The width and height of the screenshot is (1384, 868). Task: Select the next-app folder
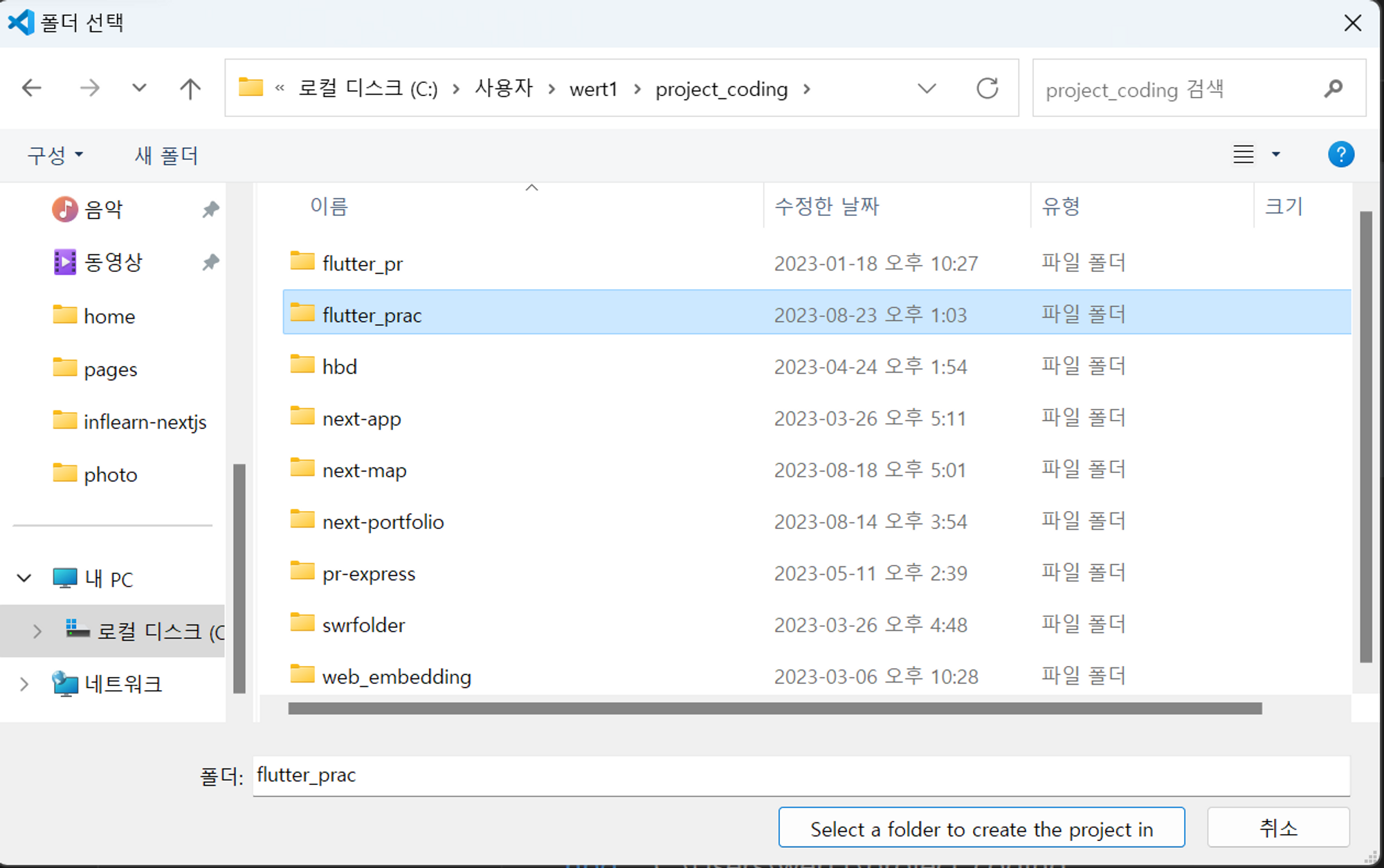click(x=361, y=418)
